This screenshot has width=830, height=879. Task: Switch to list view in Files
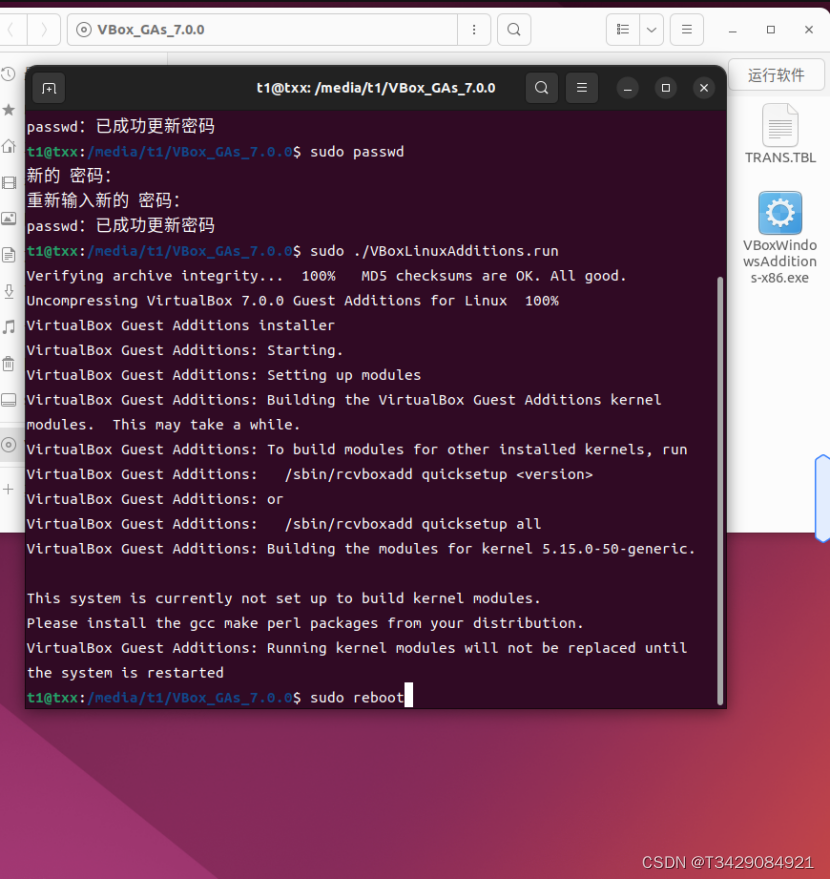[x=623, y=30]
